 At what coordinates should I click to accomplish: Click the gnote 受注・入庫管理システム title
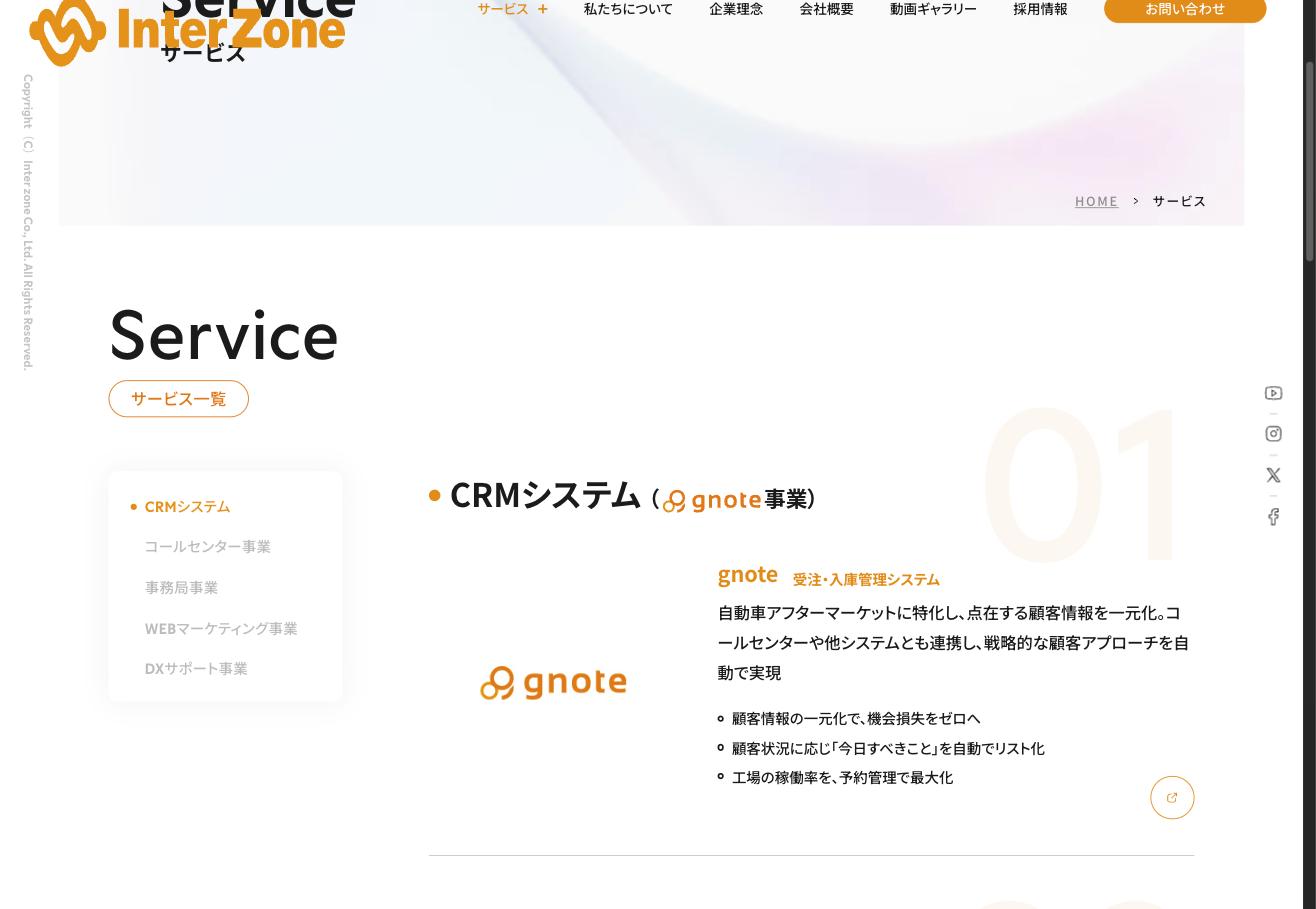click(829, 576)
